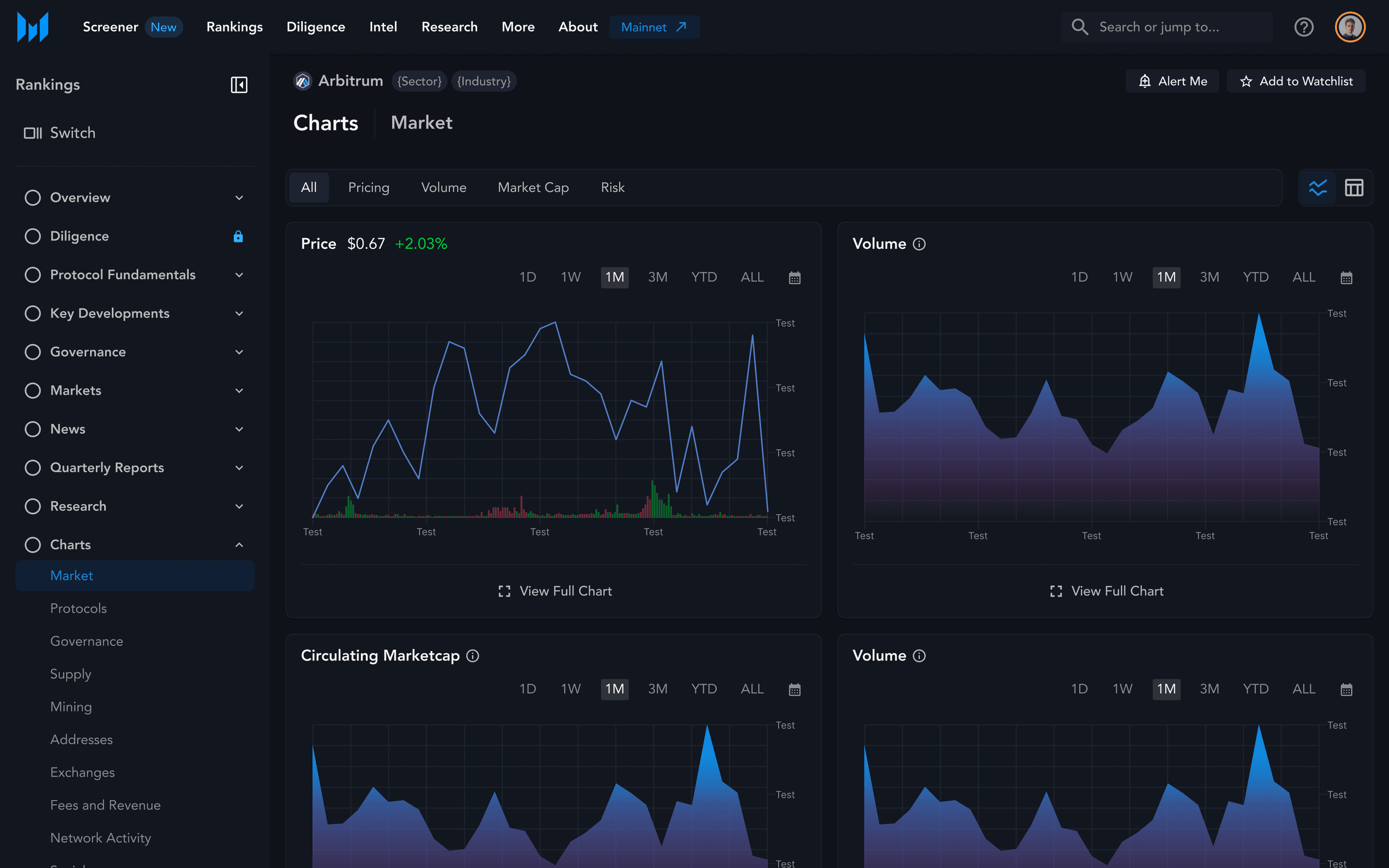
Task: Select the Market Cap filter tab
Action: [x=533, y=188]
